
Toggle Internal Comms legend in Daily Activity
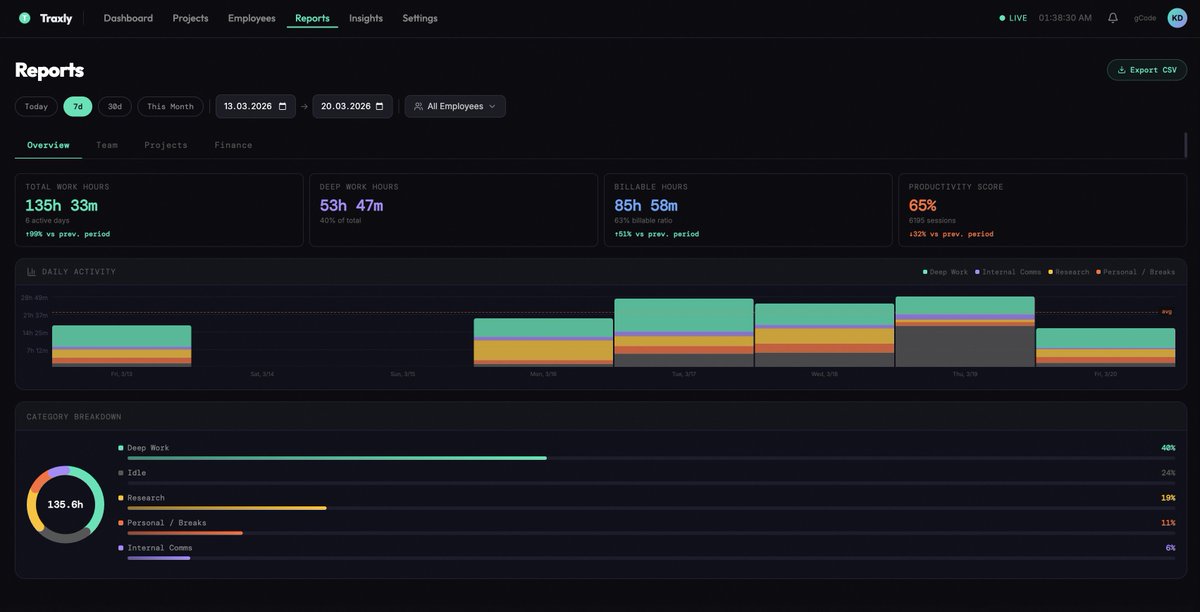(1008, 272)
